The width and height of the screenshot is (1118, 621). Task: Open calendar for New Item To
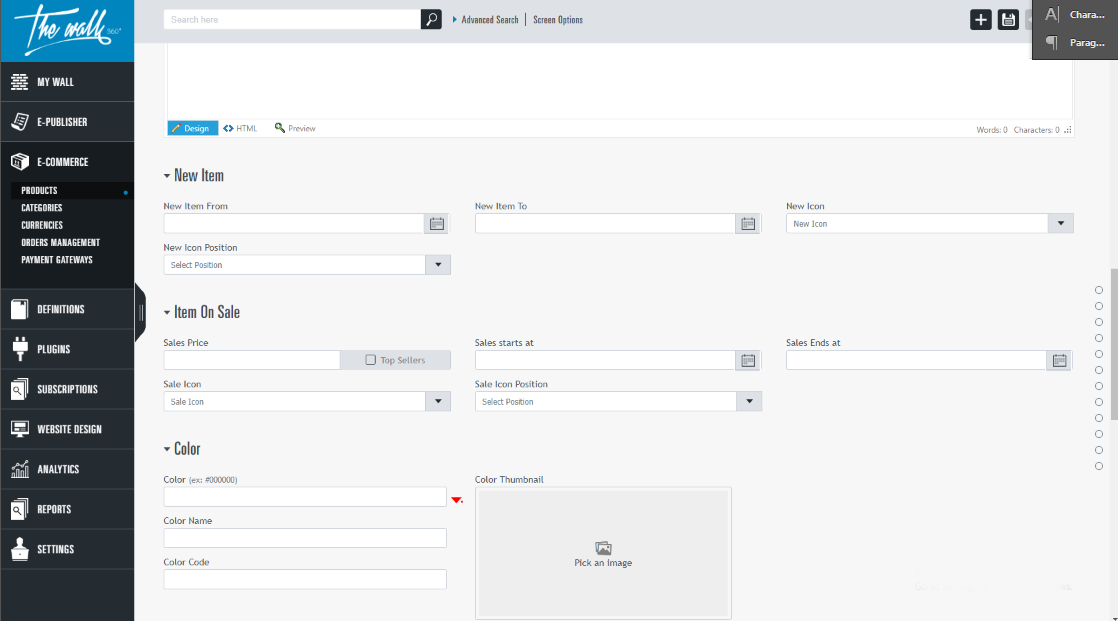[748, 224]
